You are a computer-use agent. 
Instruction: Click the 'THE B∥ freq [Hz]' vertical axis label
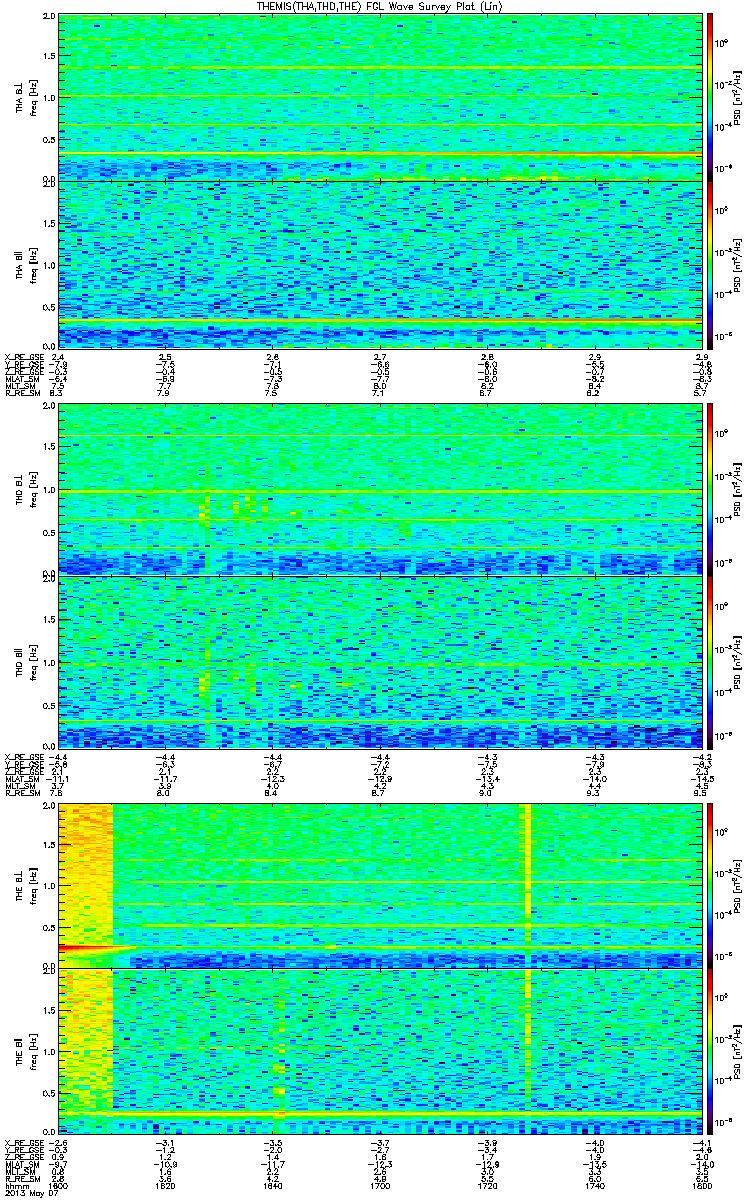[26, 1051]
